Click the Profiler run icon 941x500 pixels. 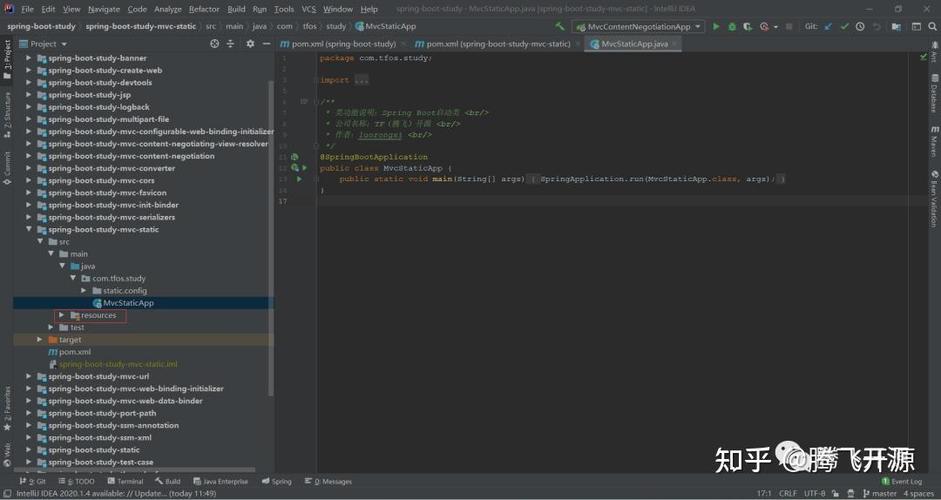click(764, 26)
